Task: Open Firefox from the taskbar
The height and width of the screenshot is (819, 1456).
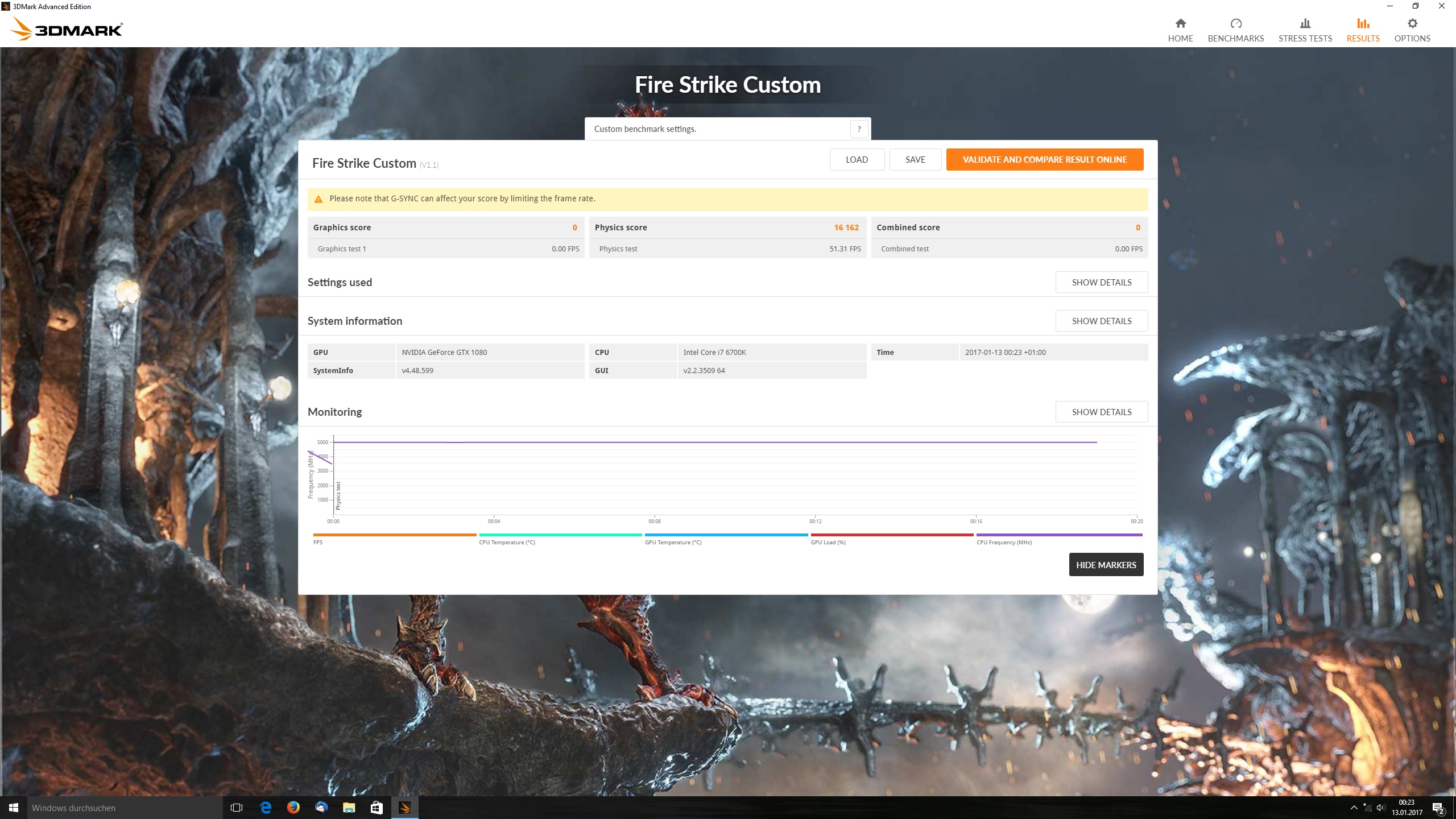Action: 293,807
